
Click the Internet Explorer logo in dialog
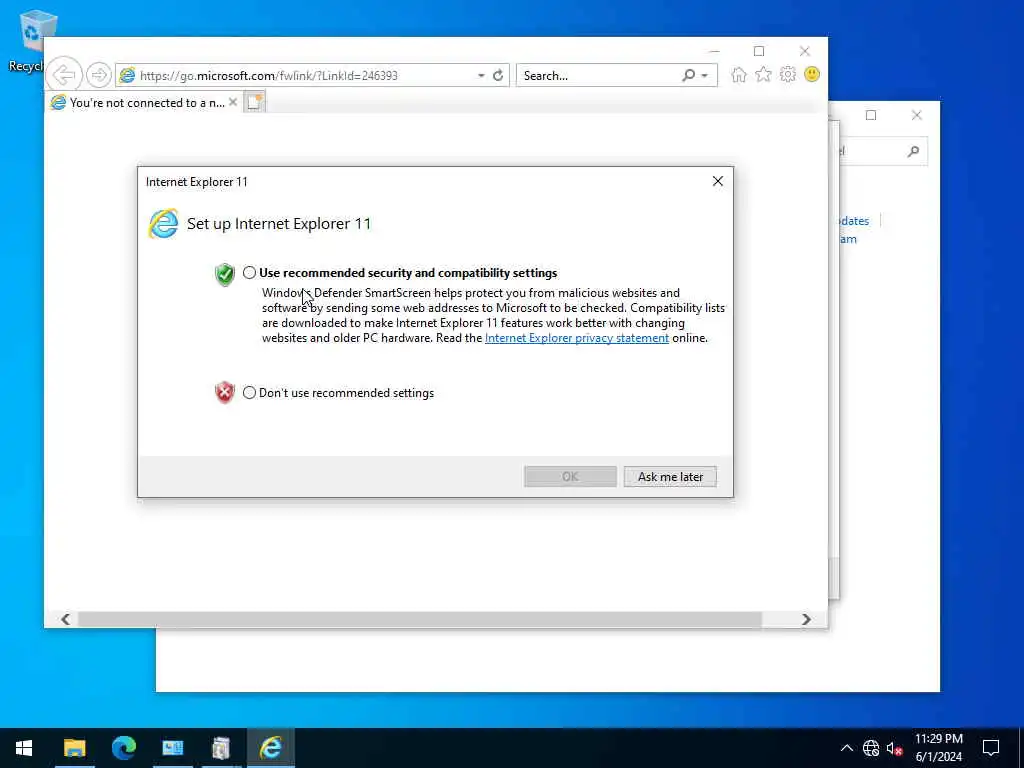tap(163, 224)
